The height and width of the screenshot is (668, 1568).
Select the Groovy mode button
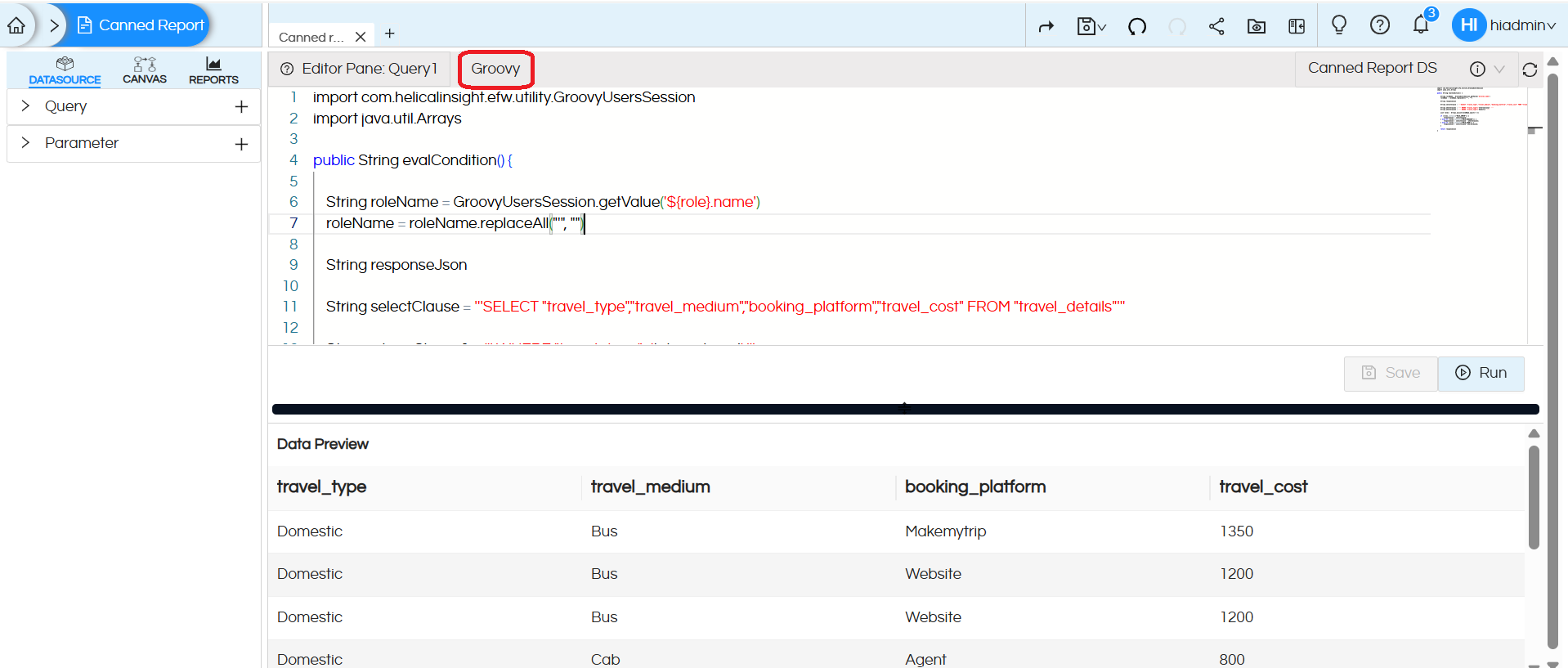click(x=495, y=69)
